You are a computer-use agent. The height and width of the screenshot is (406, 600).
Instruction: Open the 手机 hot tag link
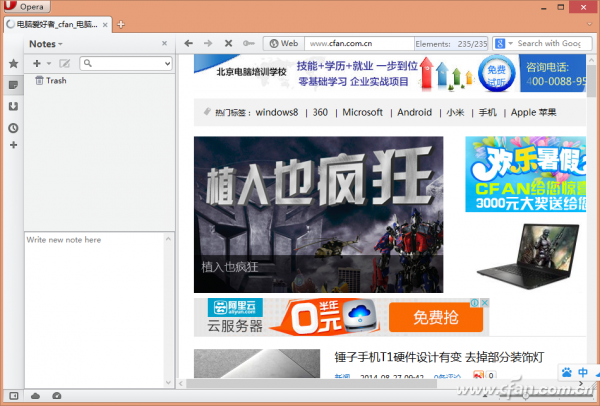(x=488, y=113)
